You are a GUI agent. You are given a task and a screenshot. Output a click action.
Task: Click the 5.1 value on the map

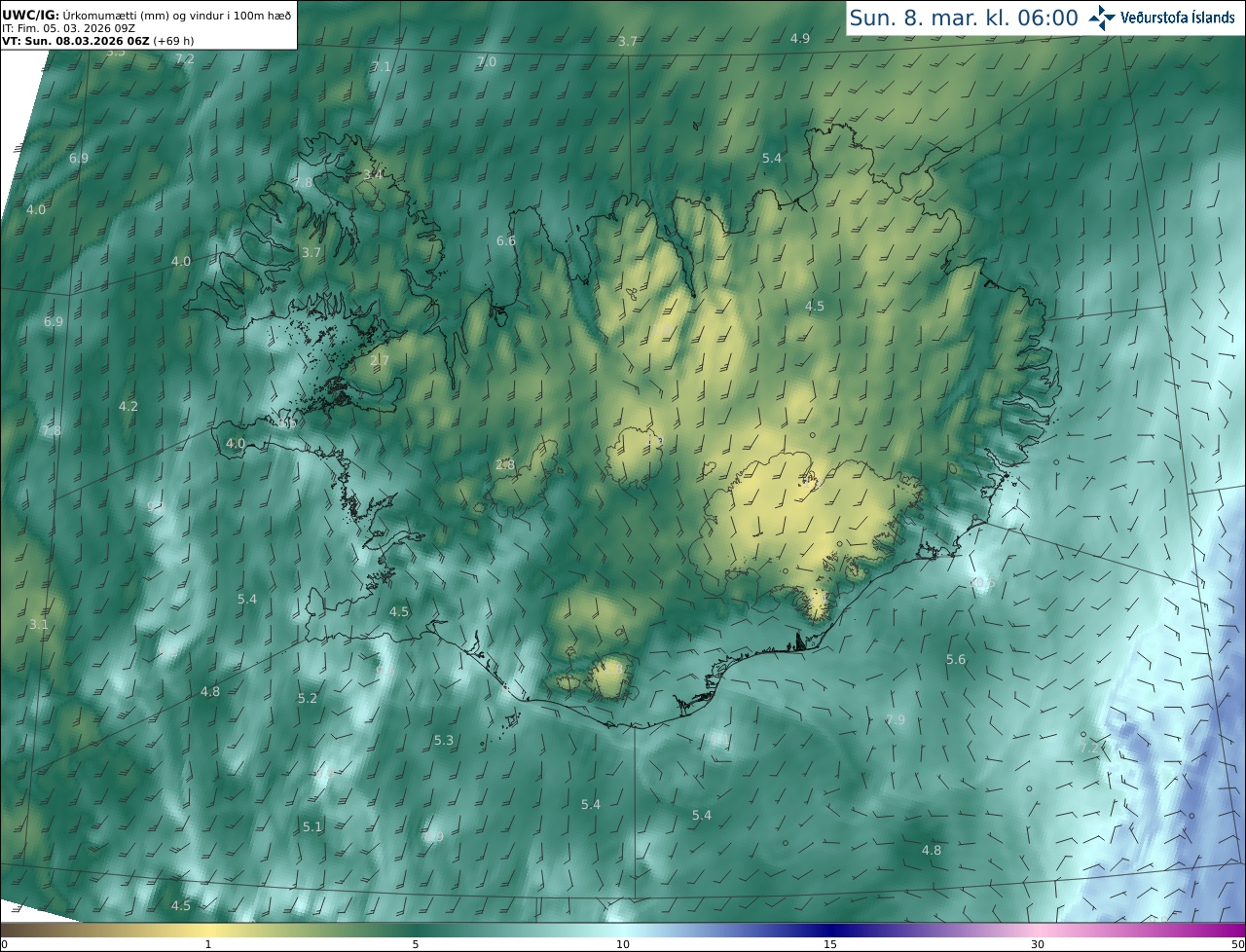[311, 826]
